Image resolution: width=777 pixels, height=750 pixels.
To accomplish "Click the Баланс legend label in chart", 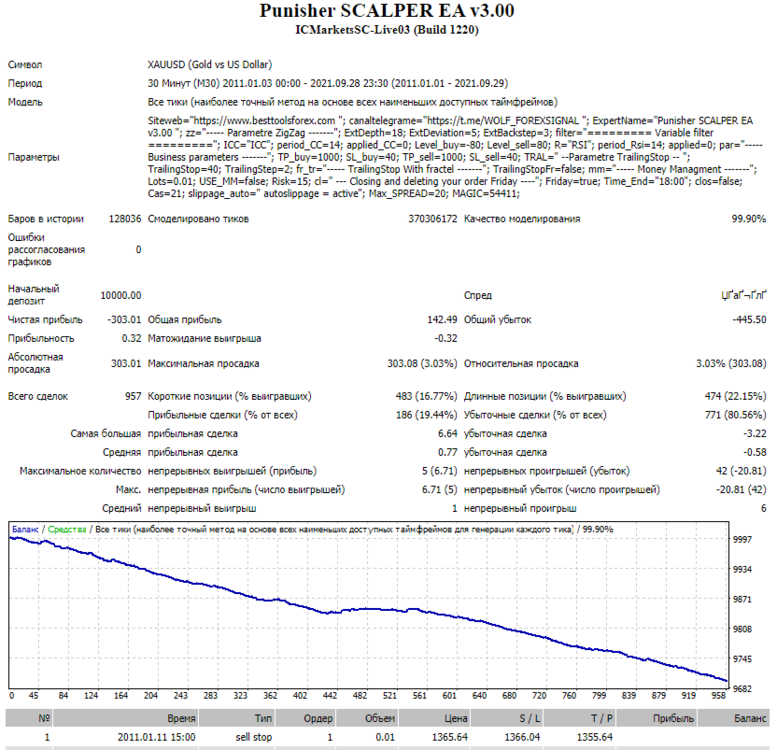I will (x=25, y=530).
